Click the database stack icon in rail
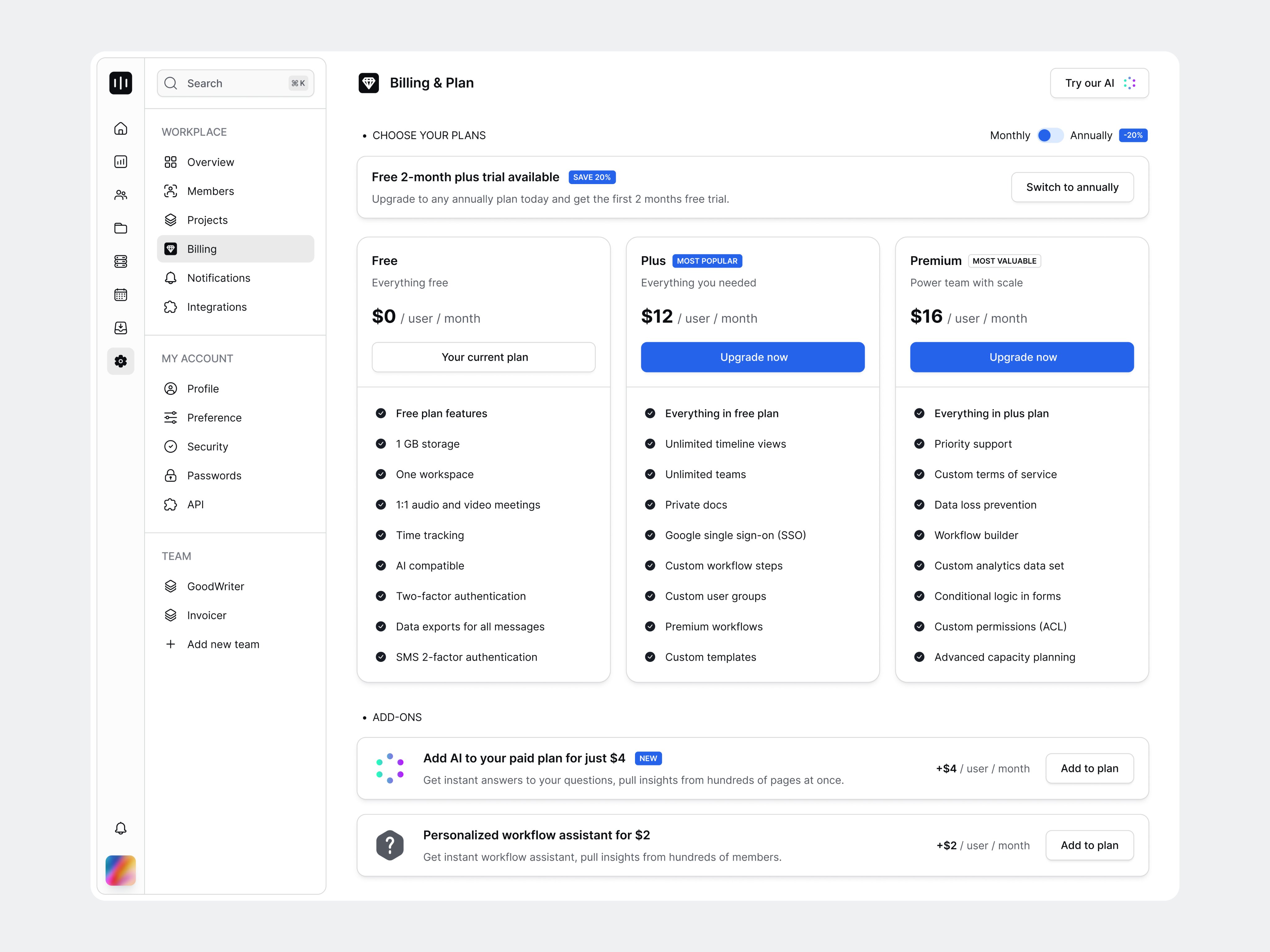This screenshot has width=1270, height=952. click(121, 262)
